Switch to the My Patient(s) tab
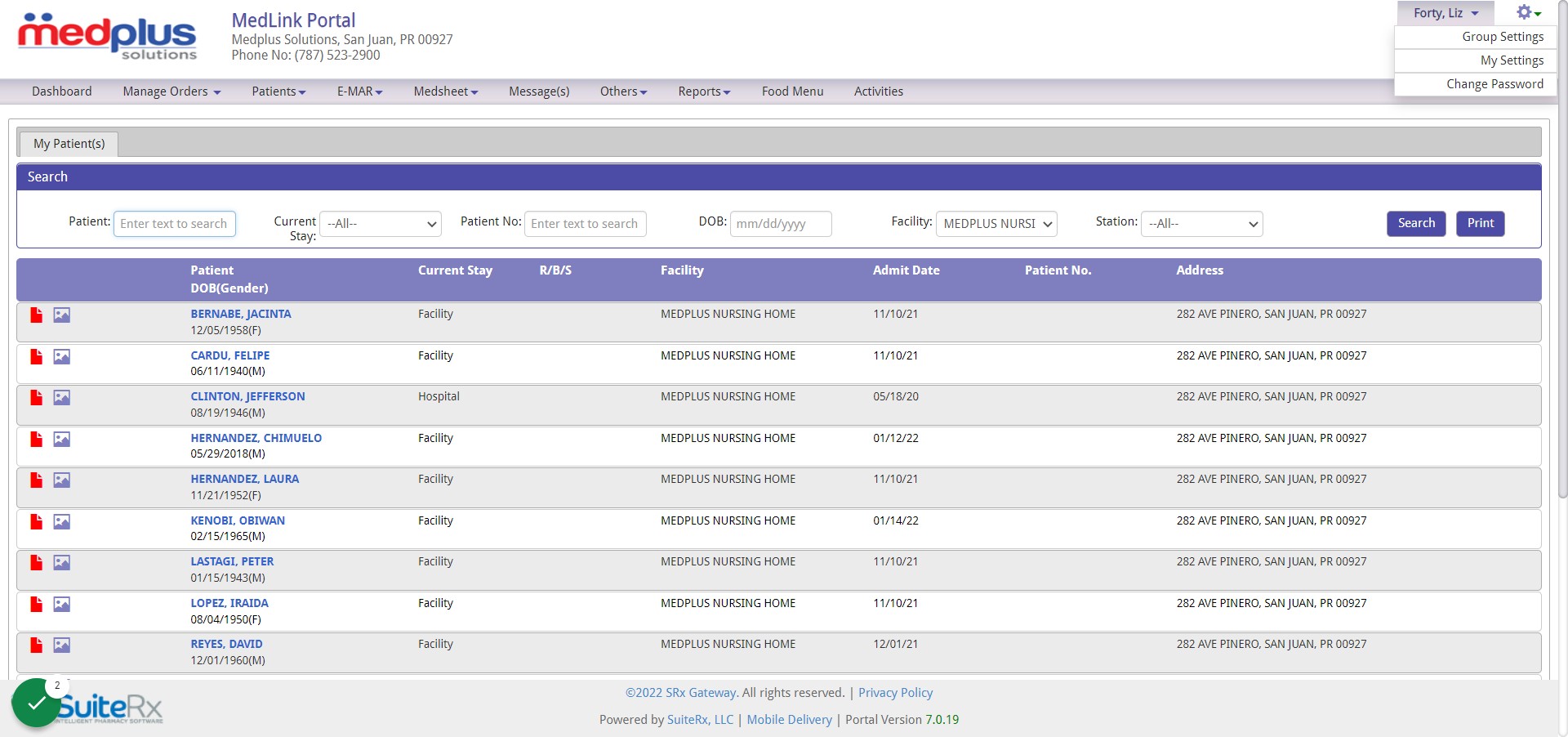This screenshot has height=737, width=1568. [x=69, y=144]
